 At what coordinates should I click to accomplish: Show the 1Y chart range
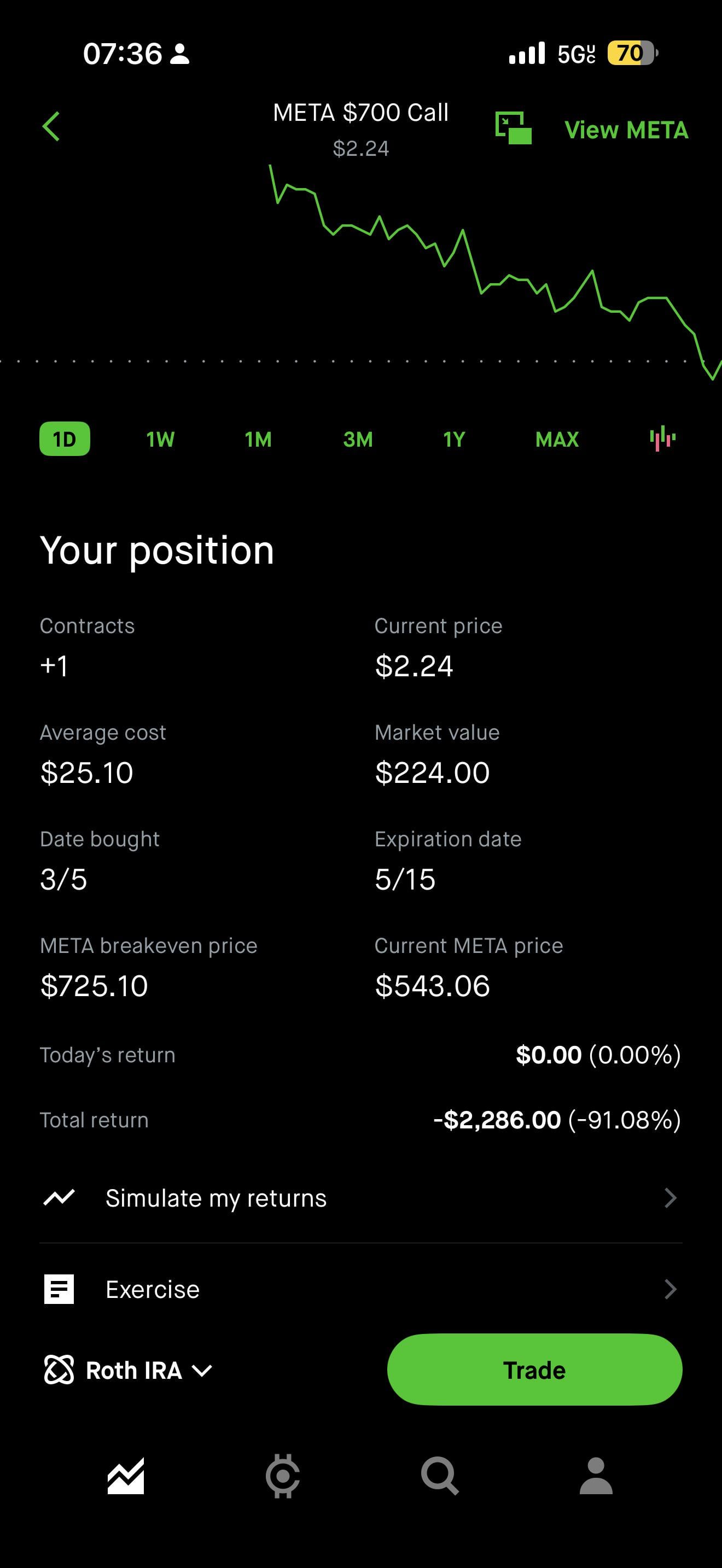[454, 439]
